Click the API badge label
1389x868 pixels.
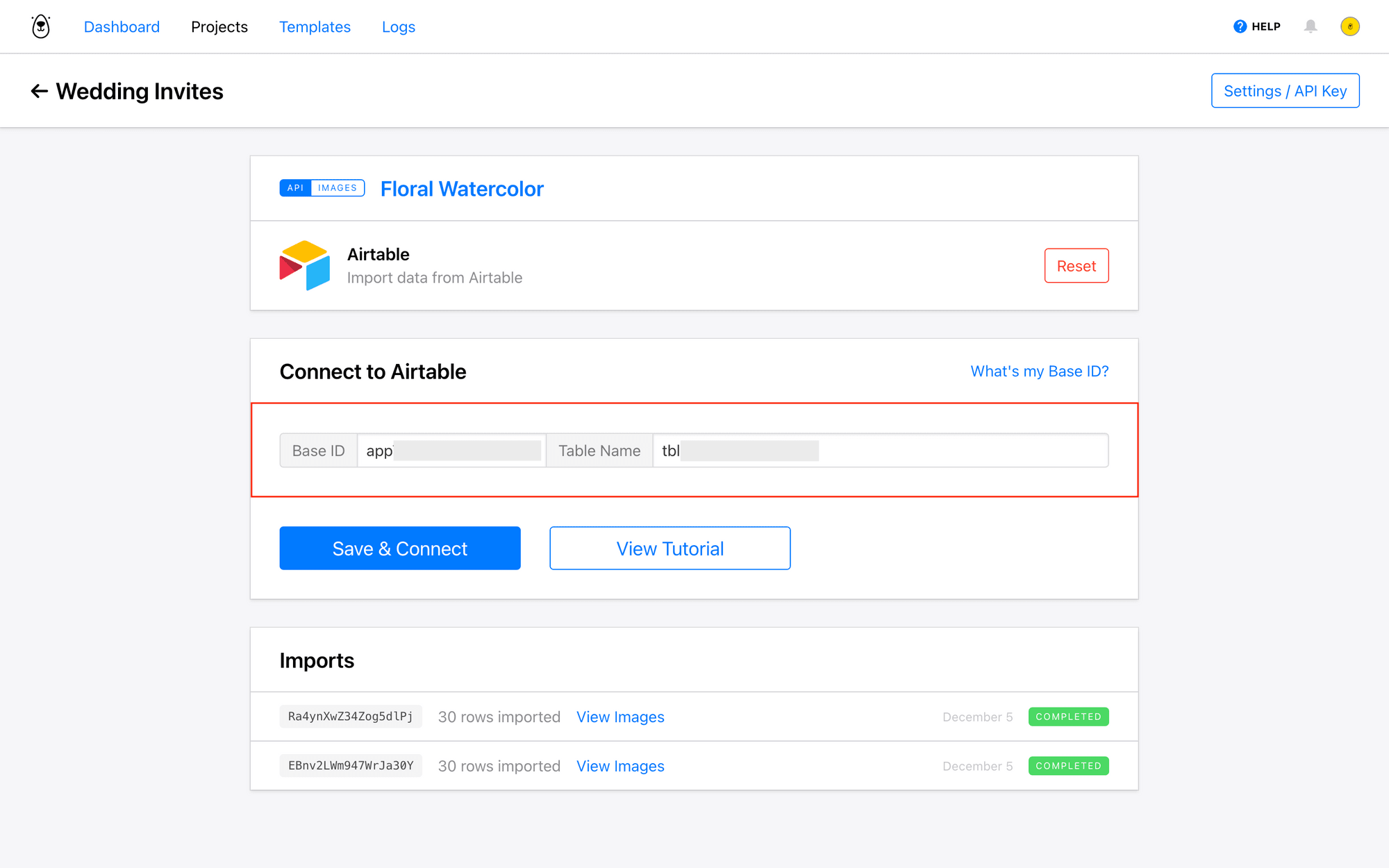[x=295, y=187]
